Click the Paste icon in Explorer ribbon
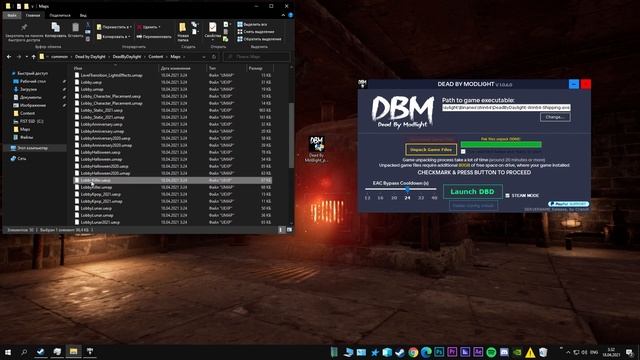 [x=76, y=27]
